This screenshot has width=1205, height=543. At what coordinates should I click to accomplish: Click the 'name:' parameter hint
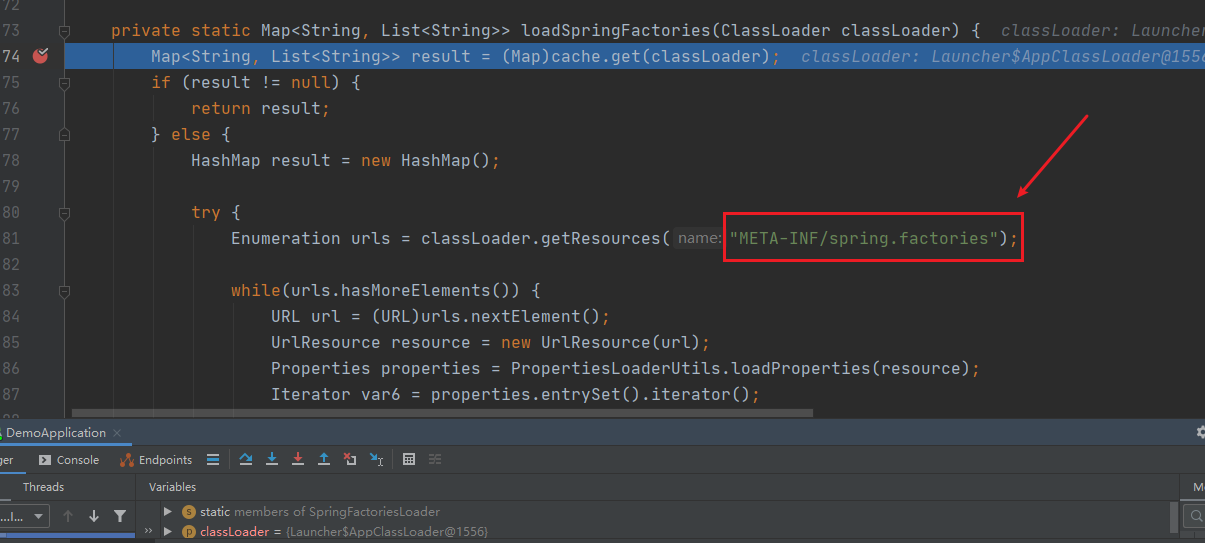coord(699,238)
